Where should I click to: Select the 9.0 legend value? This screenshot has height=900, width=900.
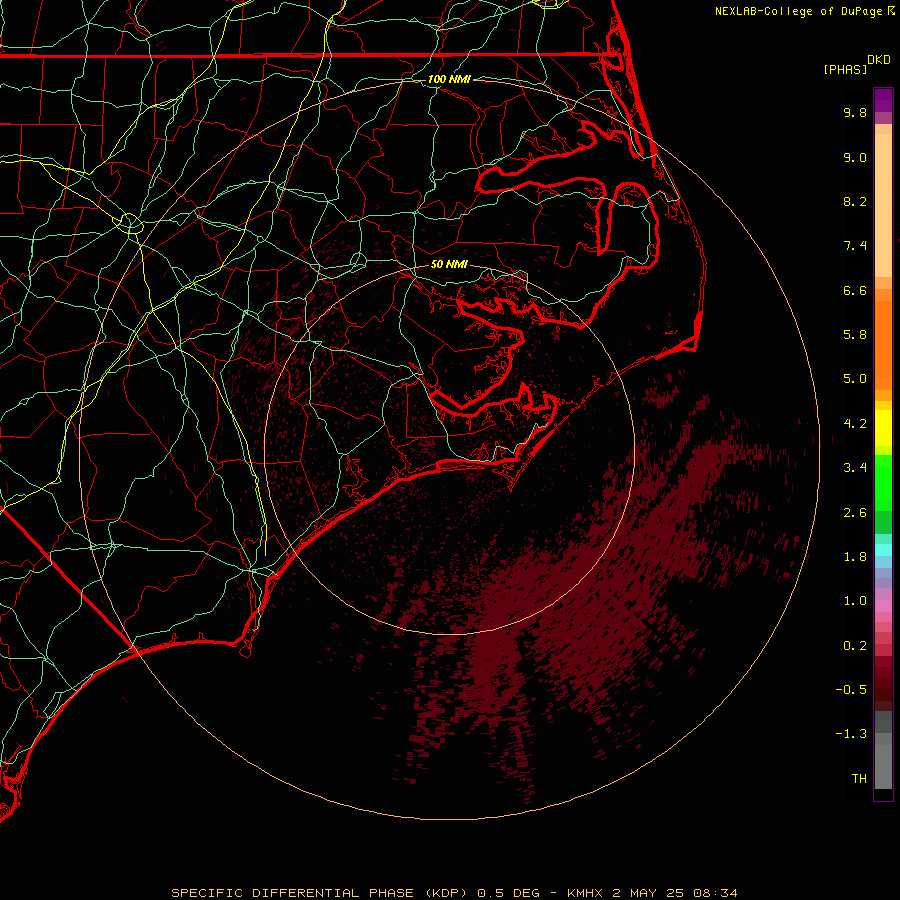[x=855, y=157]
